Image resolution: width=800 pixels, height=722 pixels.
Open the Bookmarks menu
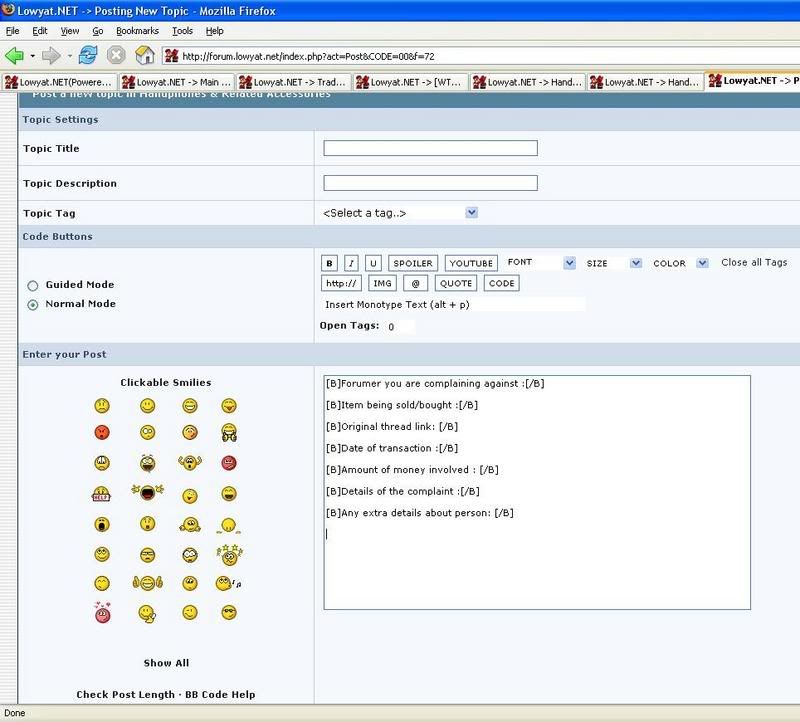click(x=136, y=31)
